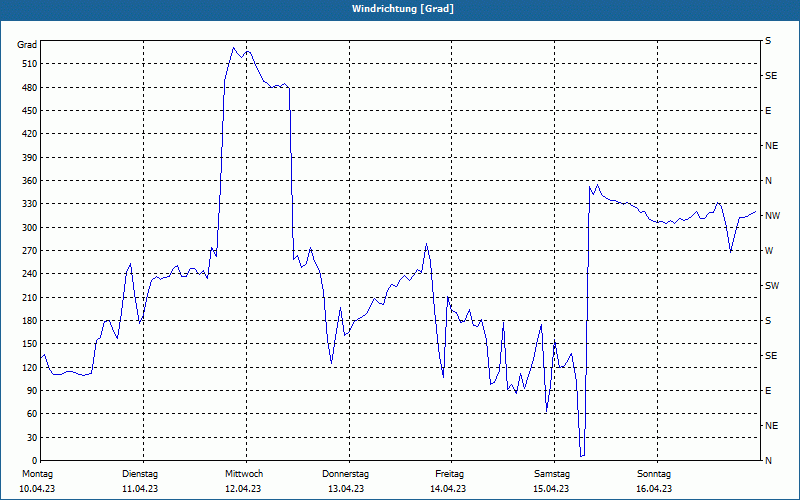Click the N compass label at the 360 gridline
This screenshot has width=800, height=500.
point(768,181)
